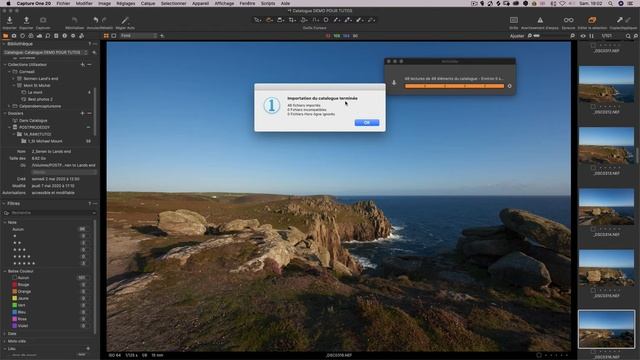The width and height of the screenshot is (640, 360).
Task: Click the Spotlight search icon in menu bar
Action: coord(610,3)
